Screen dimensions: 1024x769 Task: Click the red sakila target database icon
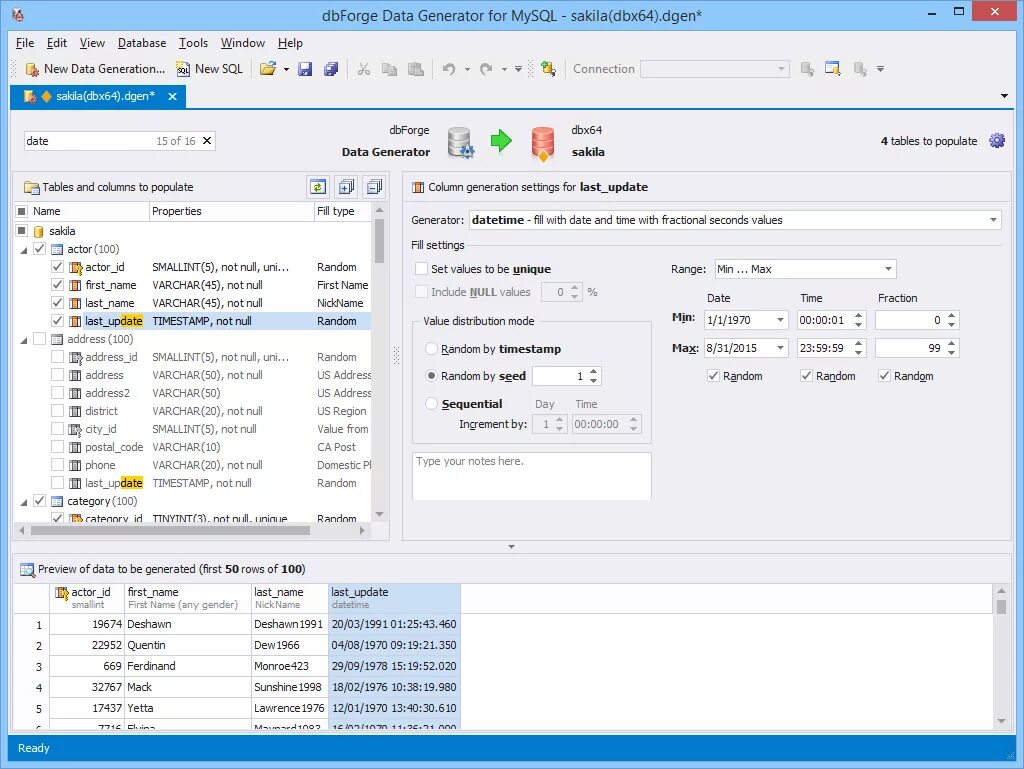click(x=543, y=144)
